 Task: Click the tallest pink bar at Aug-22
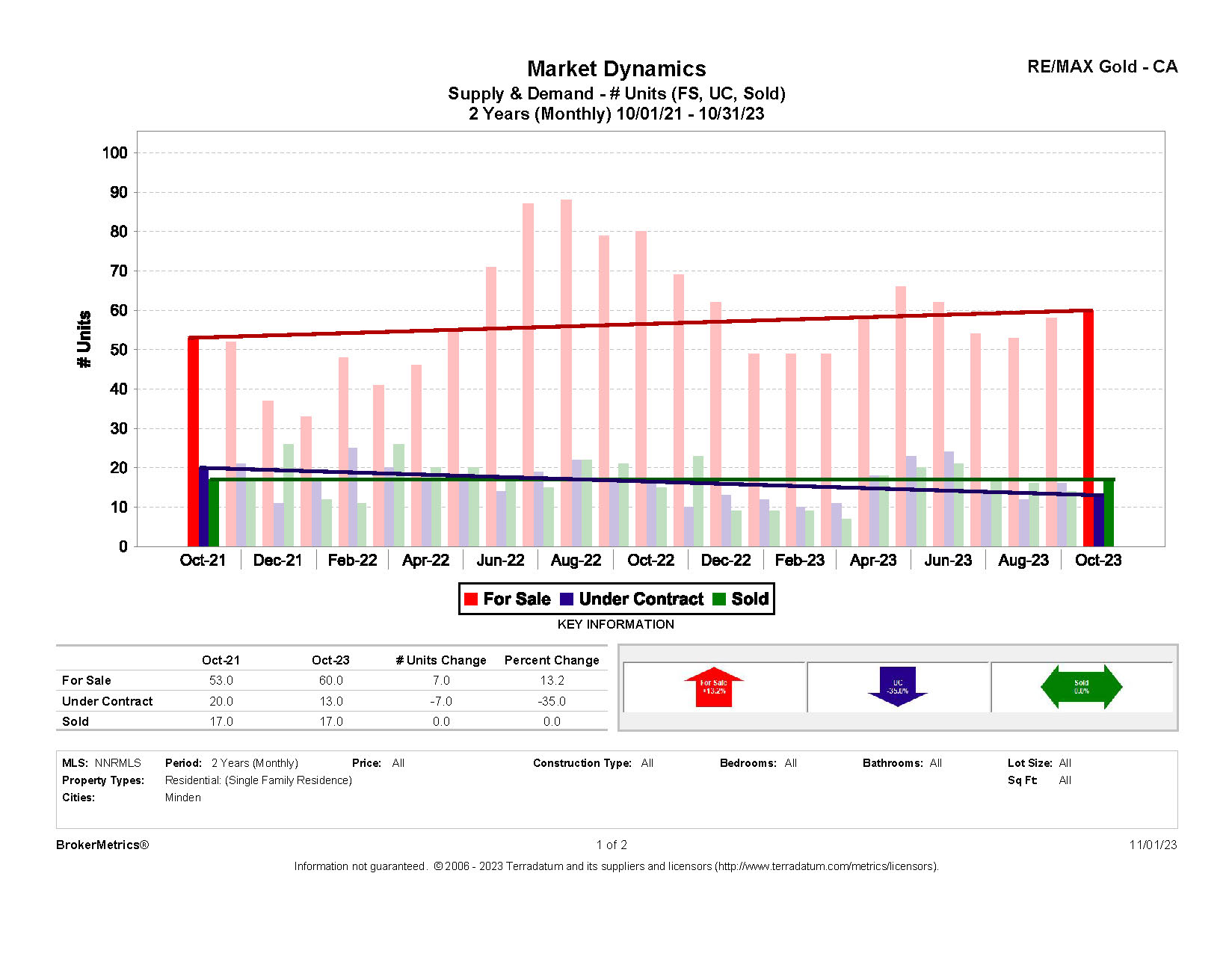[x=566, y=373]
